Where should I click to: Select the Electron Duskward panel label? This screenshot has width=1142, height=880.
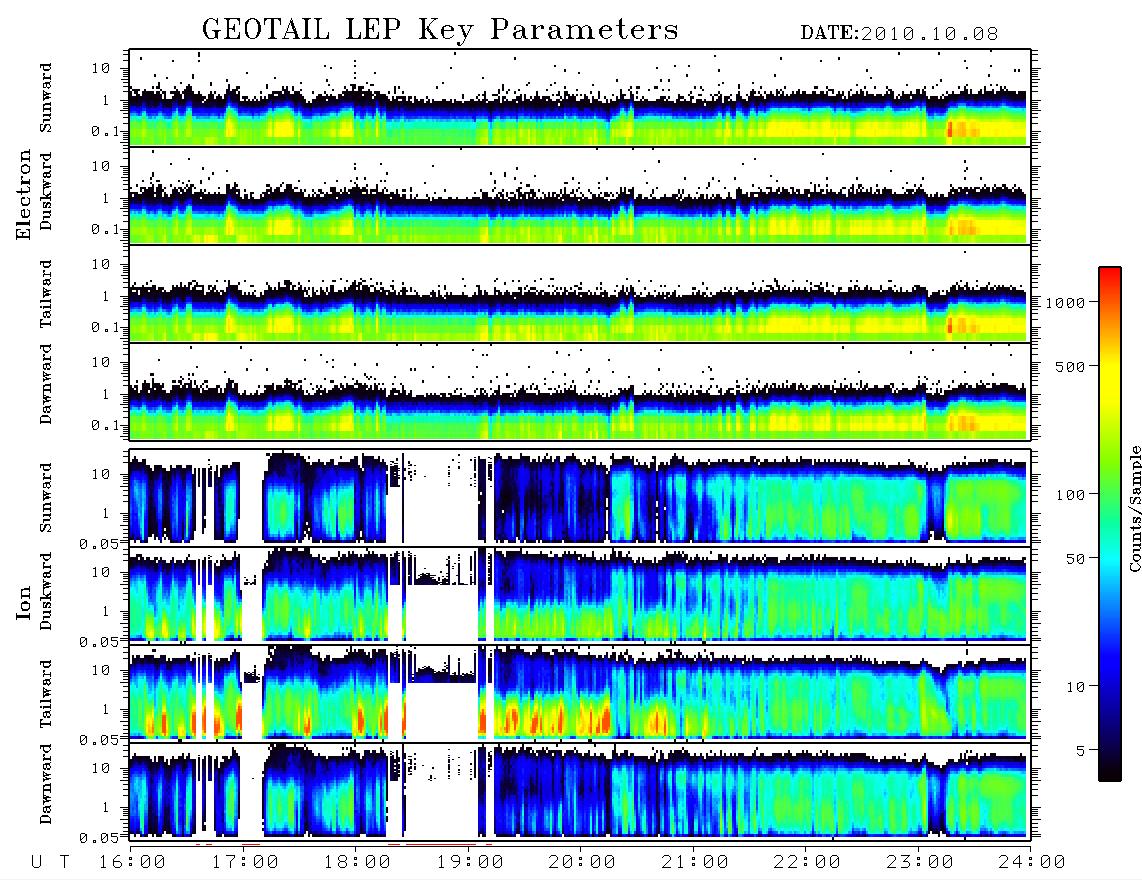[x=46, y=191]
